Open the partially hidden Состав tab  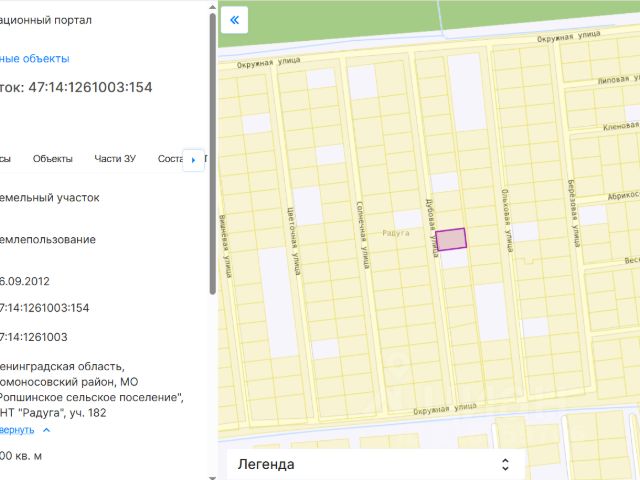pyautogui.click(x=170, y=159)
